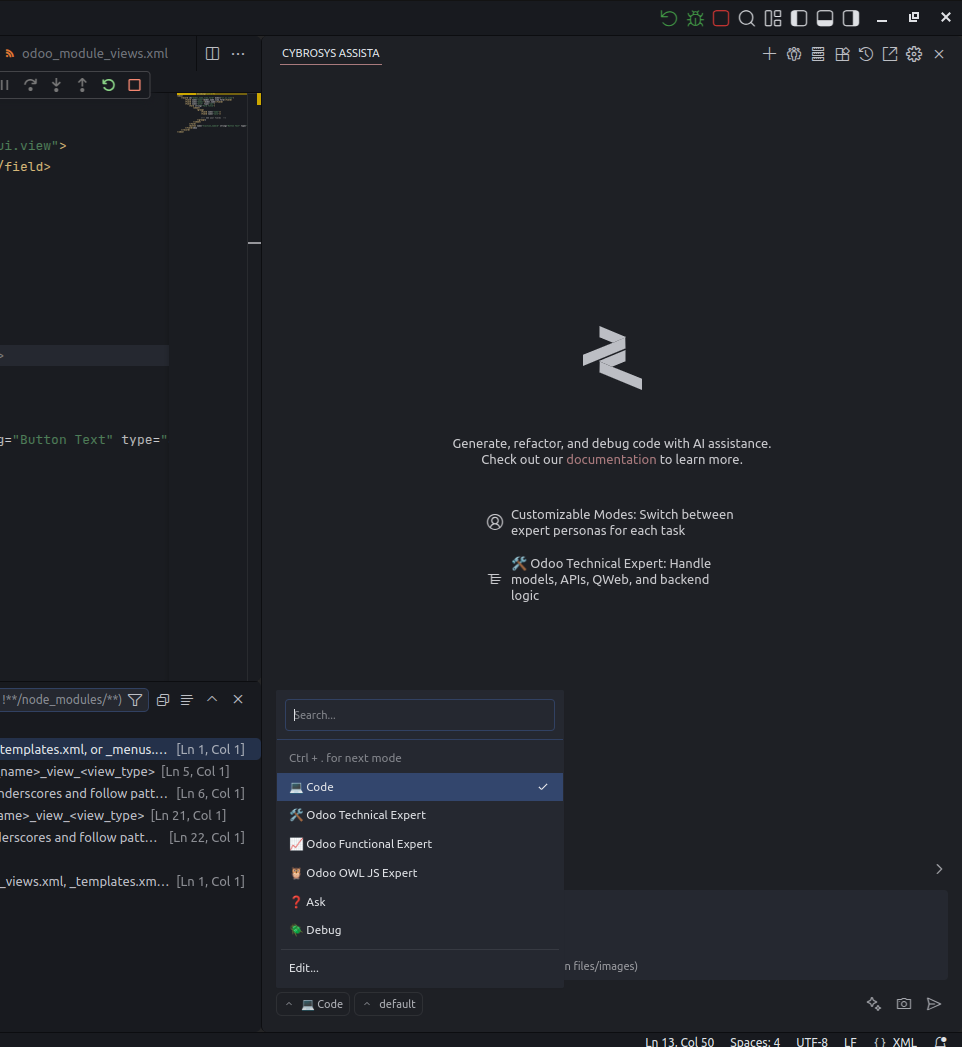Click the green restart icon in title bar
Viewport: 962px width, 1047px height.
(668, 18)
